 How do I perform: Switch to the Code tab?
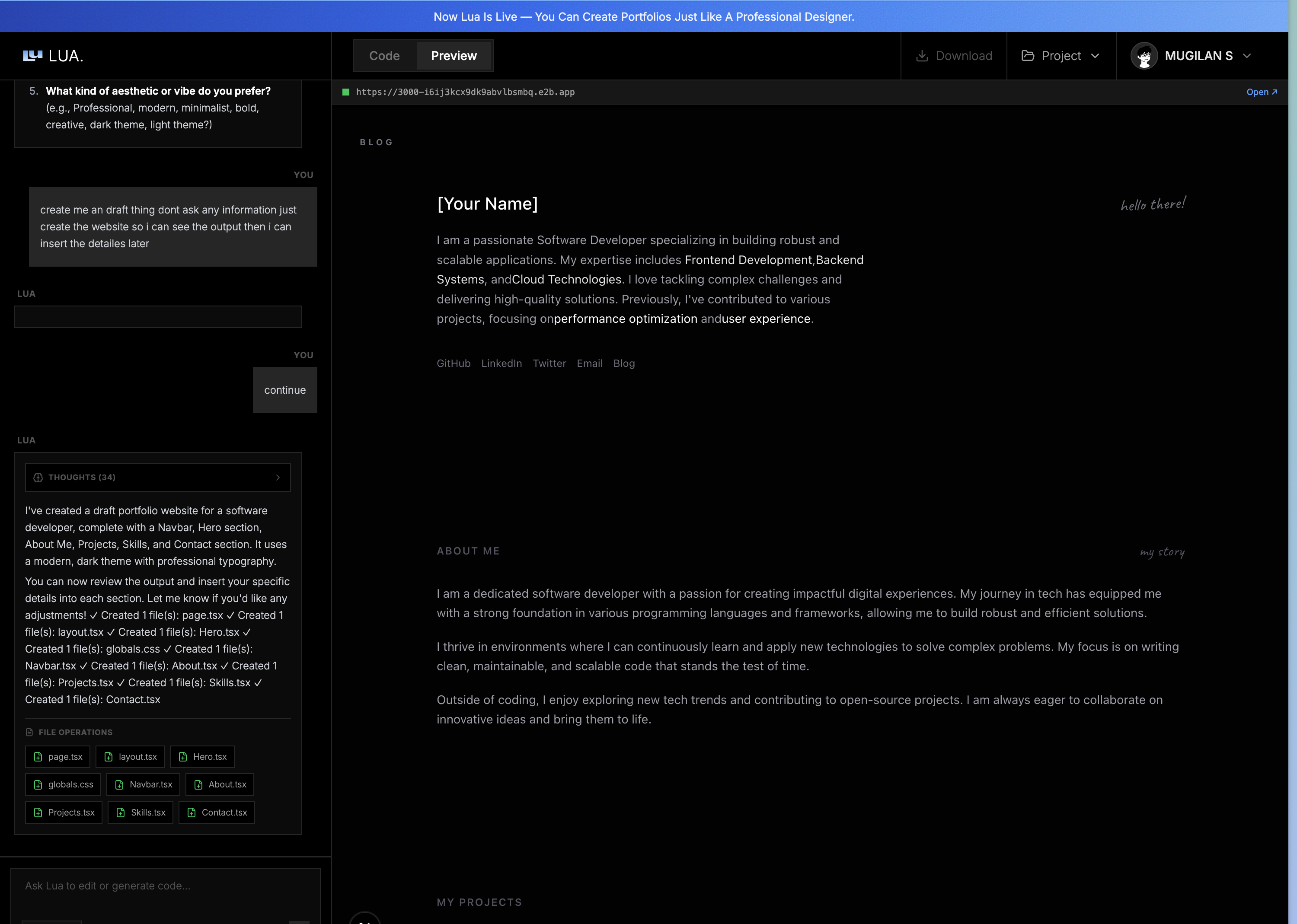(x=384, y=55)
